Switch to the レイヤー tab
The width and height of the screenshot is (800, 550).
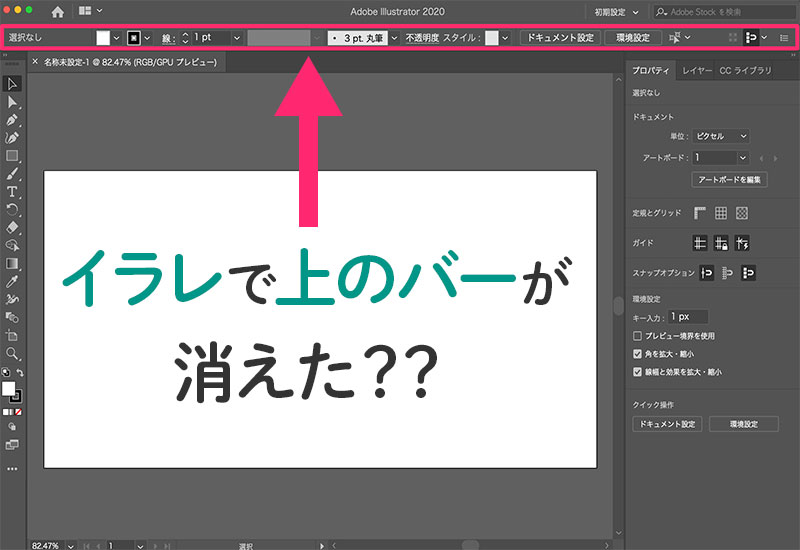point(696,70)
